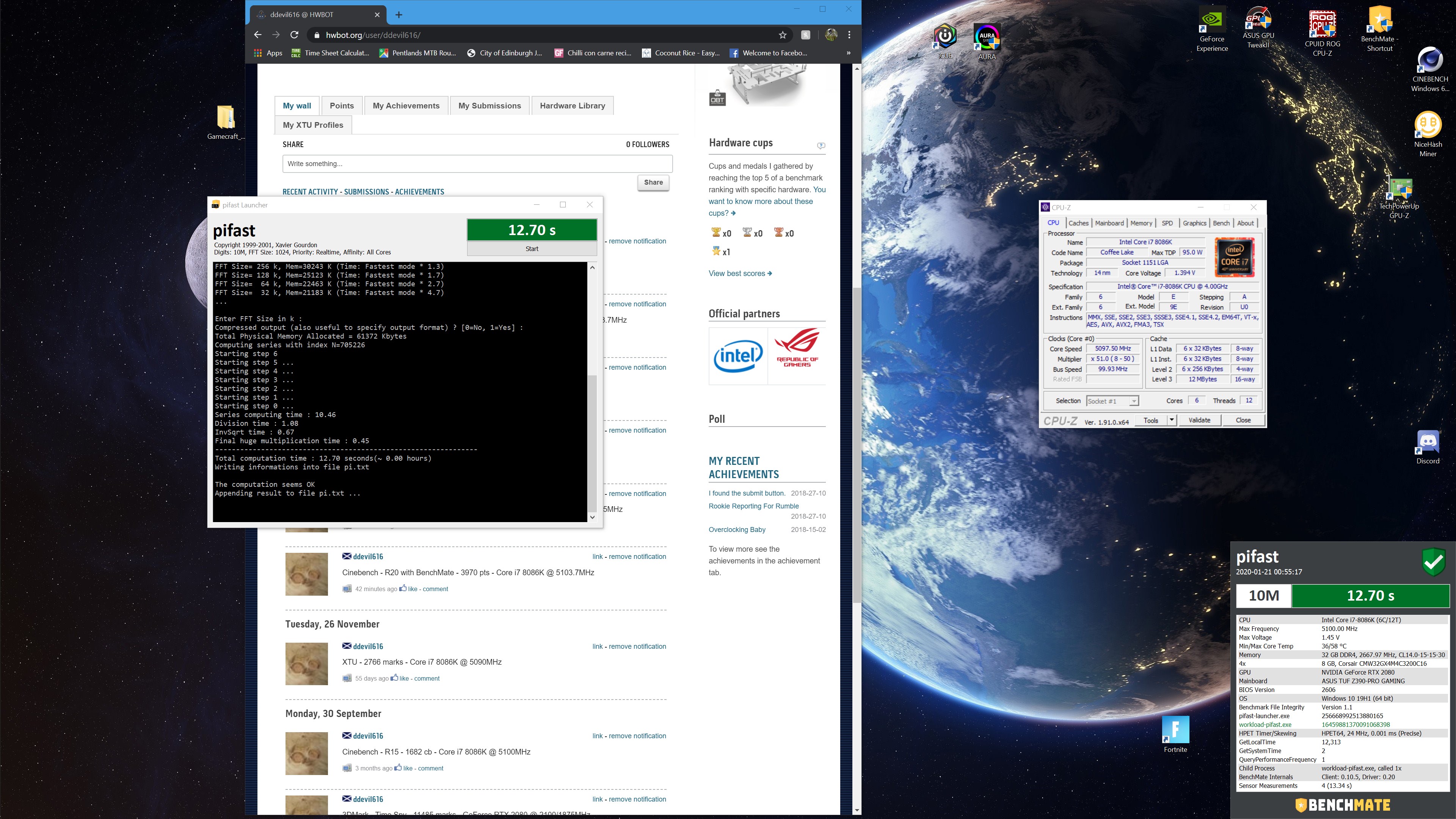
Task: Switch to Points tab
Action: coord(342,106)
